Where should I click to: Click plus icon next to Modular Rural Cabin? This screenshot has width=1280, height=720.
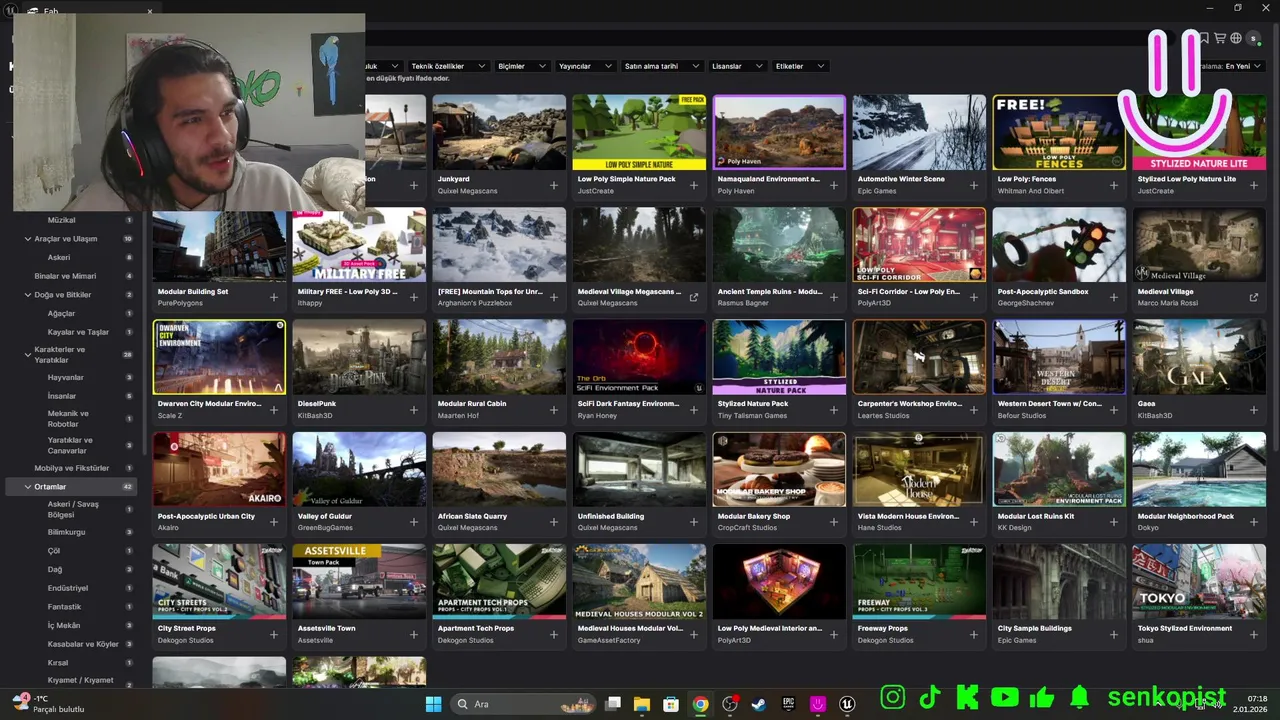click(x=554, y=409)
